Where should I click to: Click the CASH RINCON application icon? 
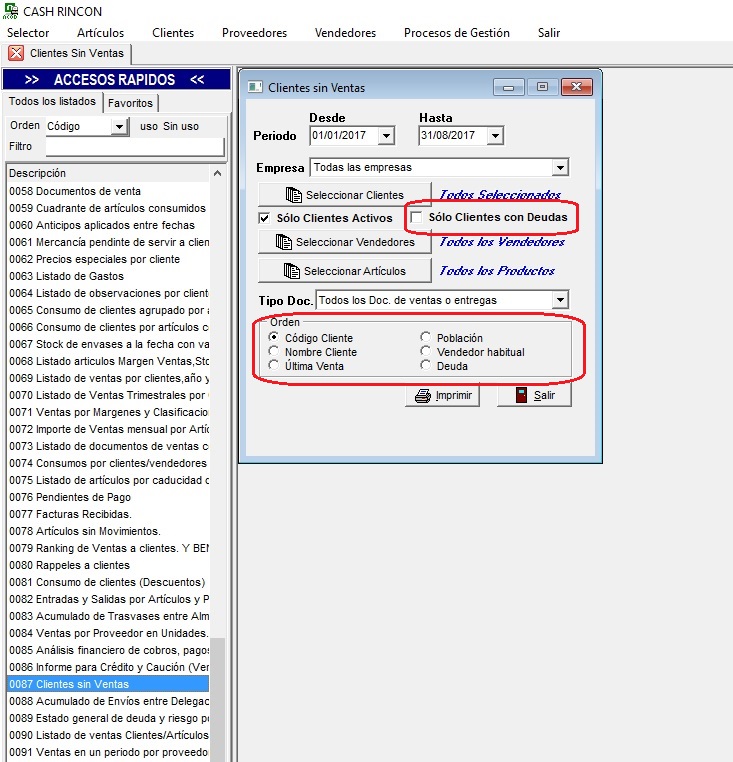click(10, 11)
